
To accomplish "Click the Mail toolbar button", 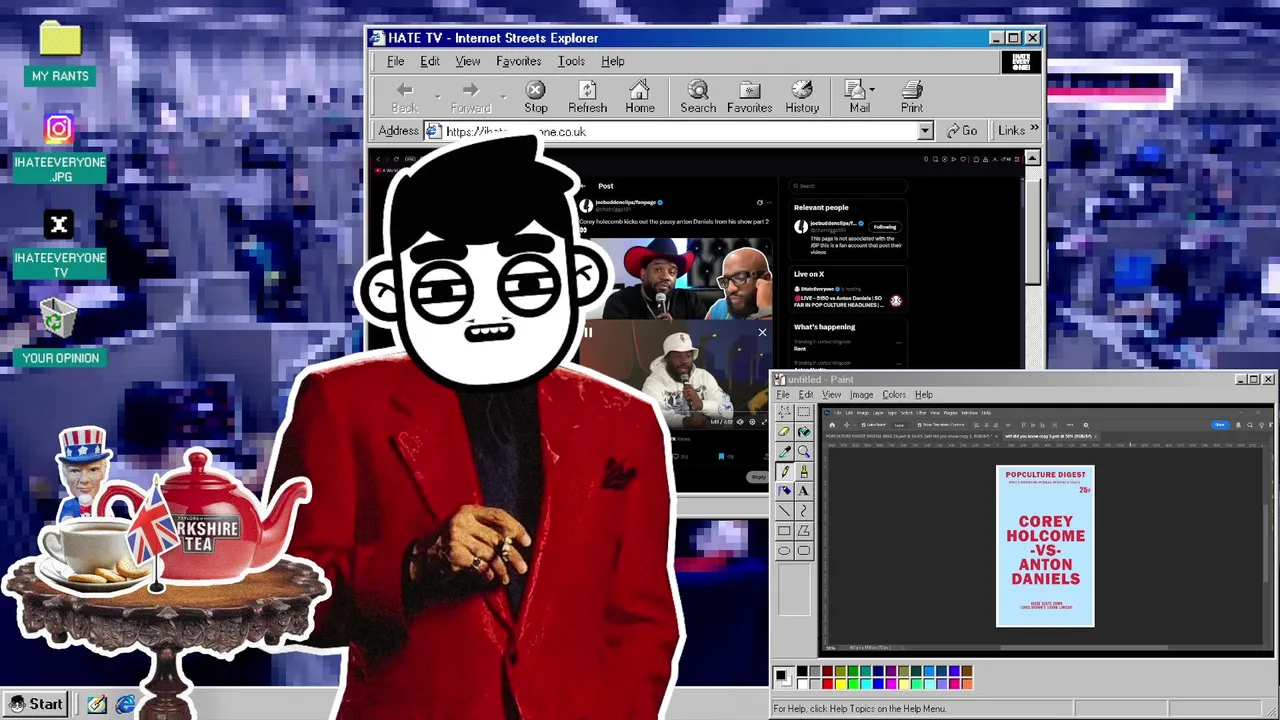I will tap(858, 97).
